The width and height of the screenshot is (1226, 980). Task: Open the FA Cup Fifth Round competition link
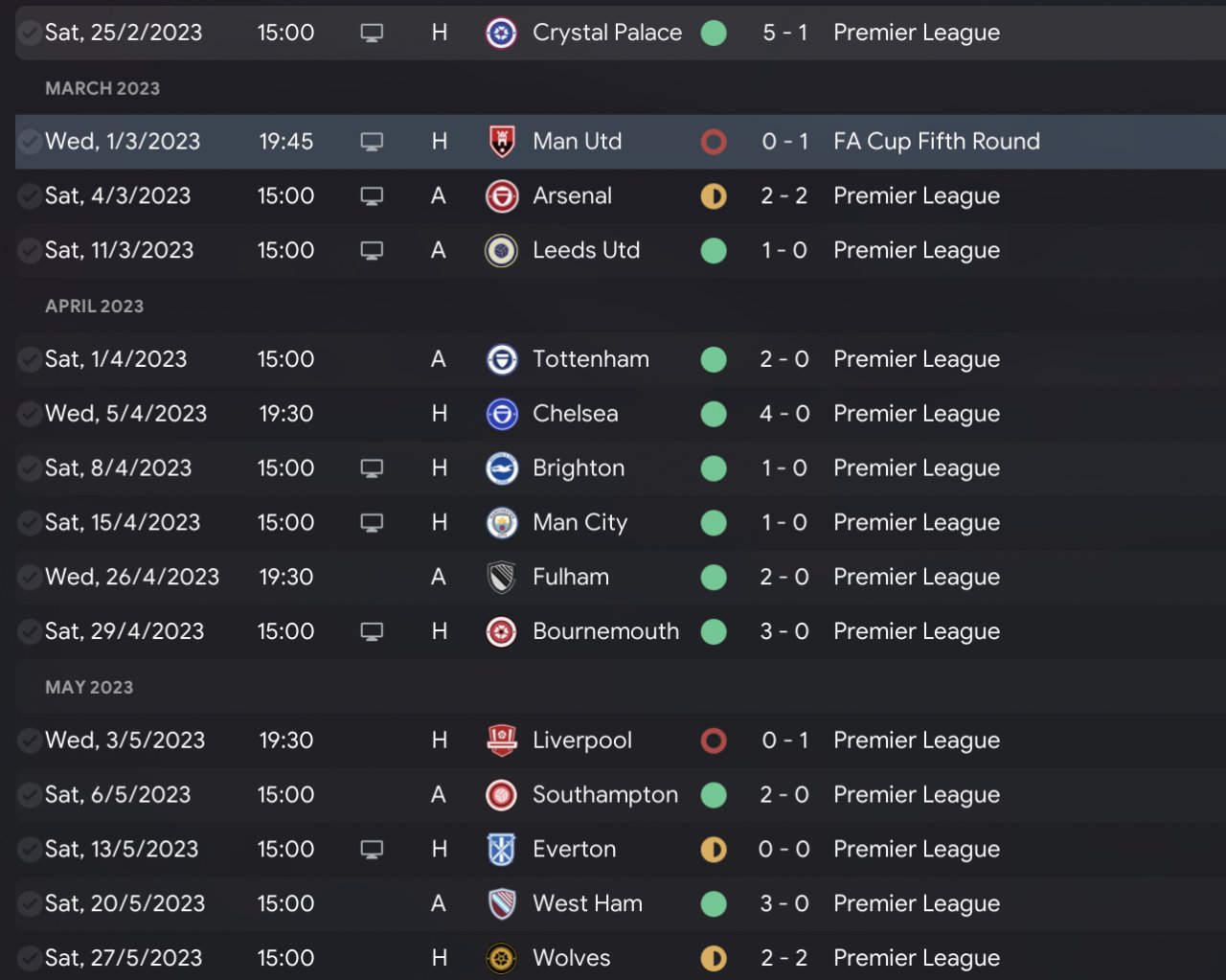[x=936, y=142]
